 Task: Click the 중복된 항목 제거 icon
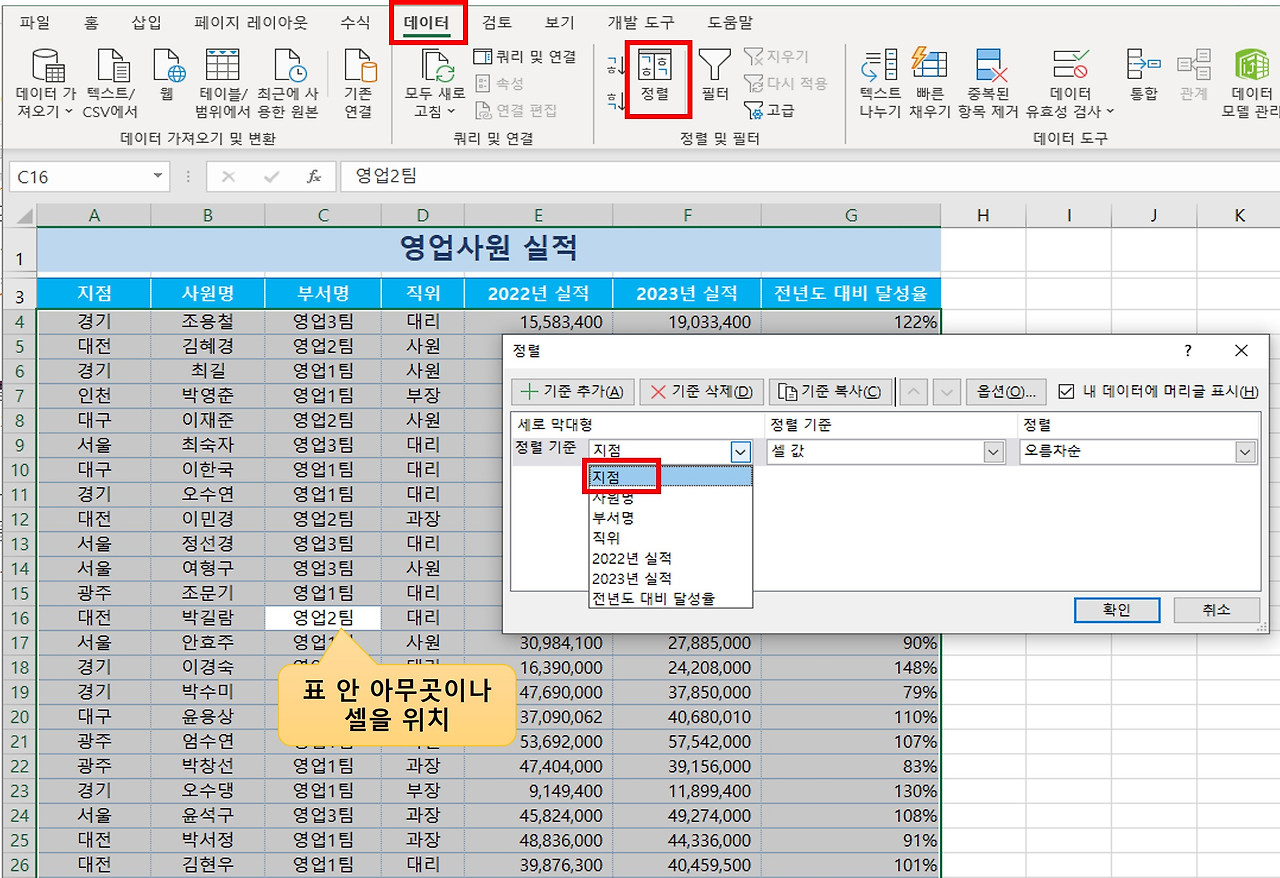click(990, 78)
